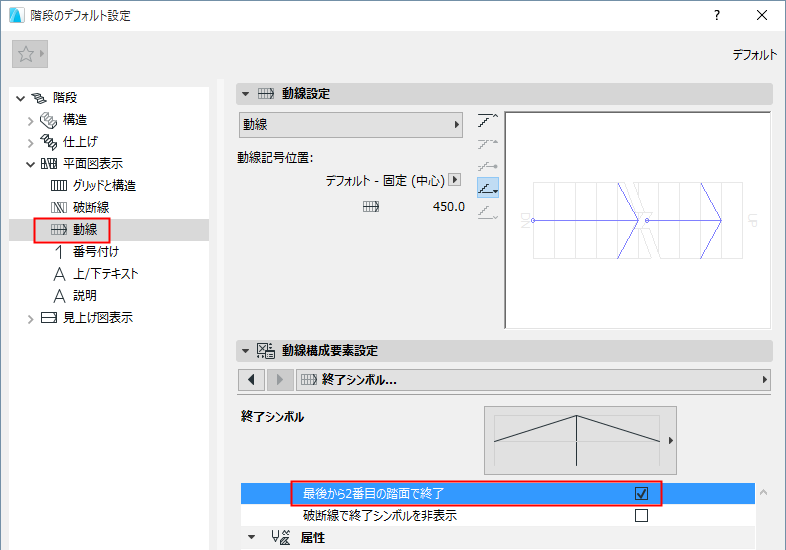Viewport: 786px width, 550px height.
Task: Select the 仕上げ tree item
Action: coord(80,142)
